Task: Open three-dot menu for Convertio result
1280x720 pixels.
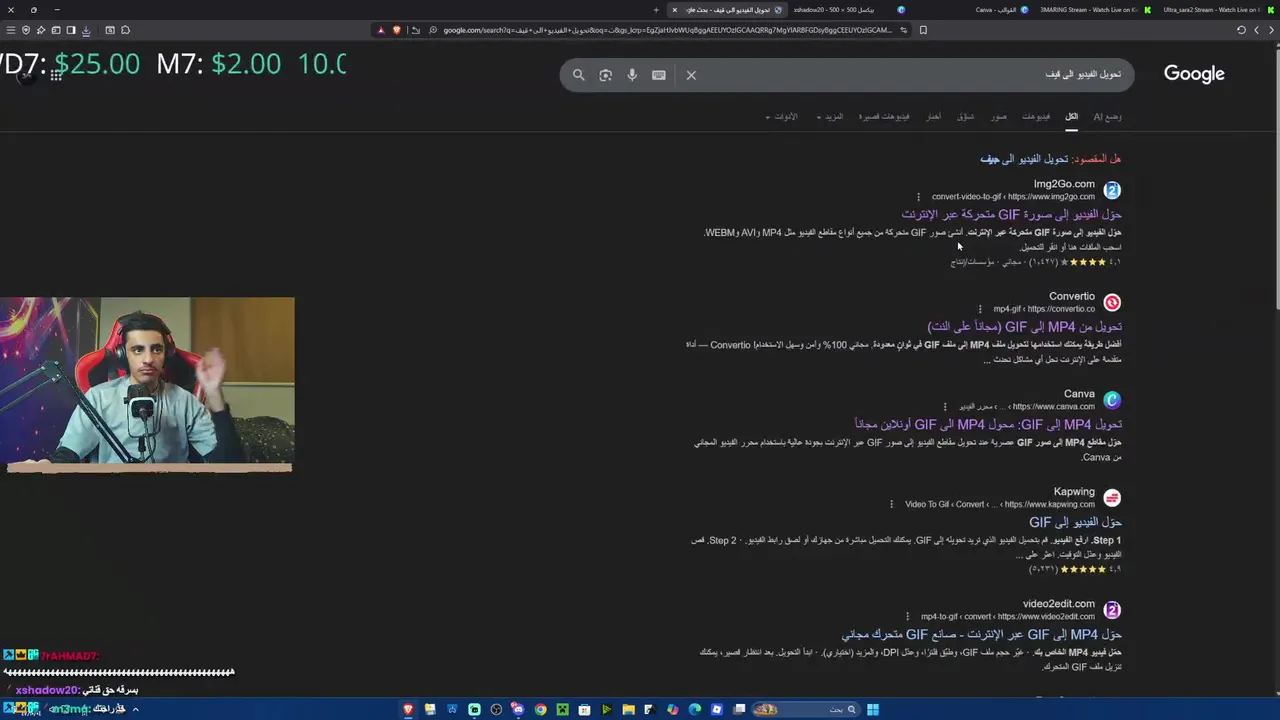Action: click(x=980, y=309)
